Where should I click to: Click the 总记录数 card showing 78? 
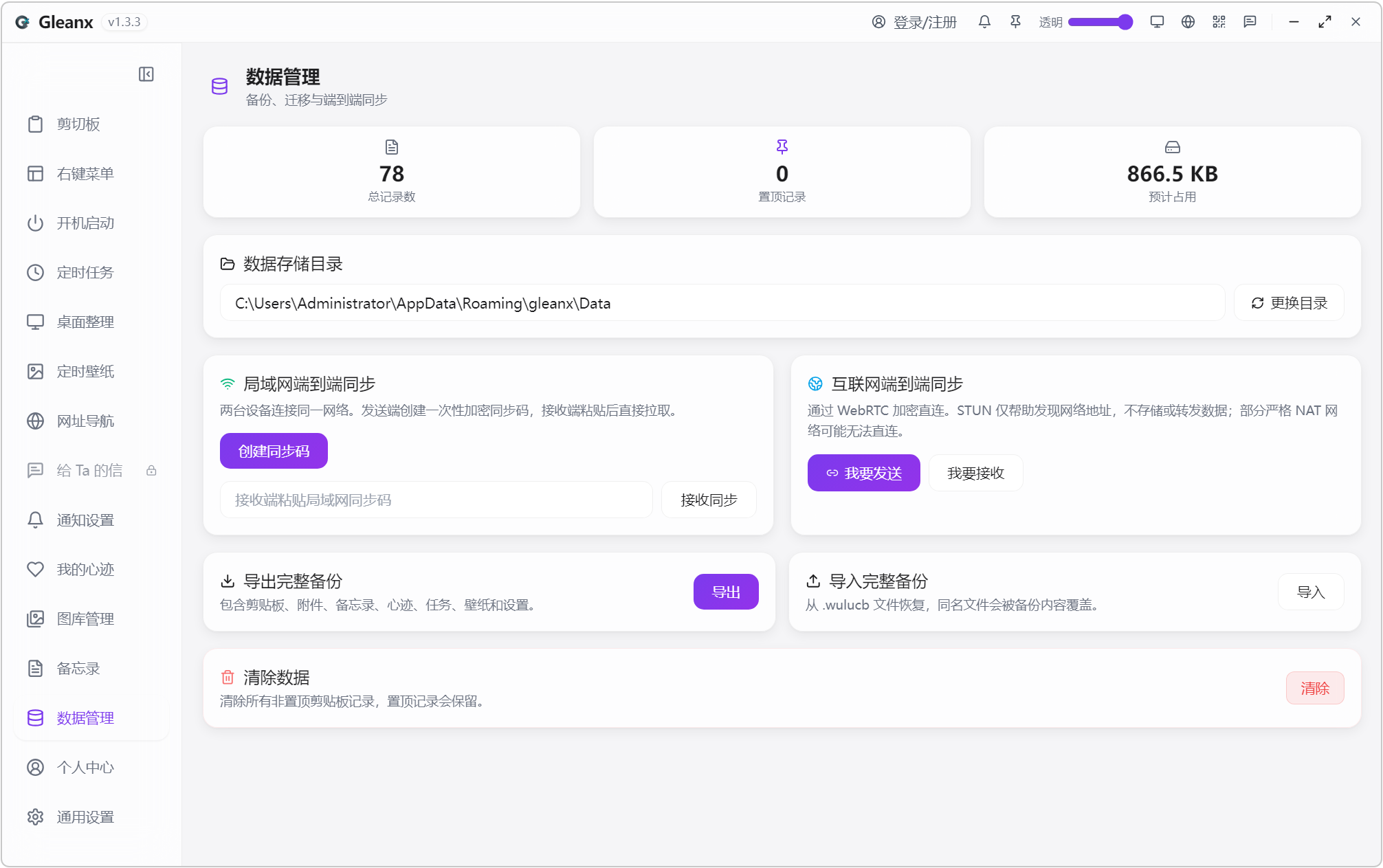392,172
